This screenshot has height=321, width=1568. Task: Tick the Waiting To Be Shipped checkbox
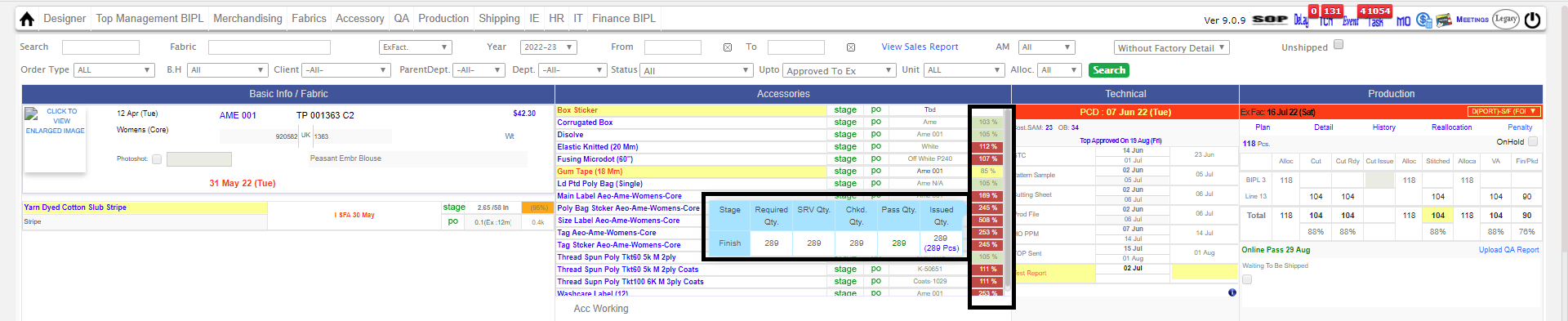pos(1247,279)
